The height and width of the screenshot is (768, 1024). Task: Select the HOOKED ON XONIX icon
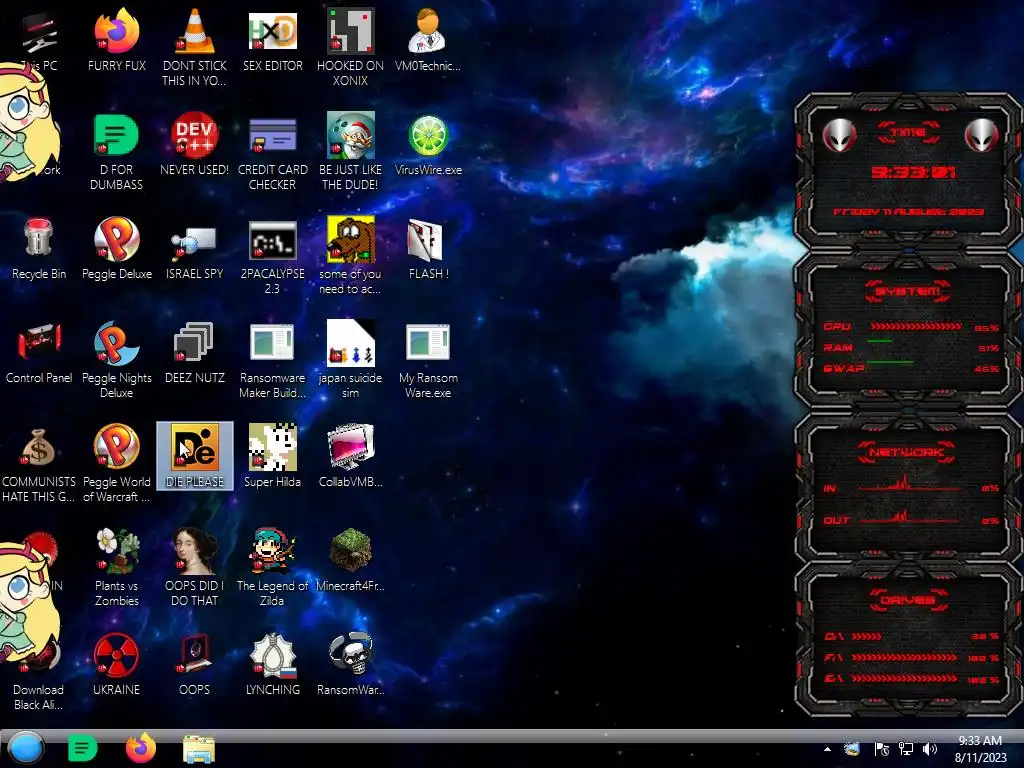pos(351,31)
